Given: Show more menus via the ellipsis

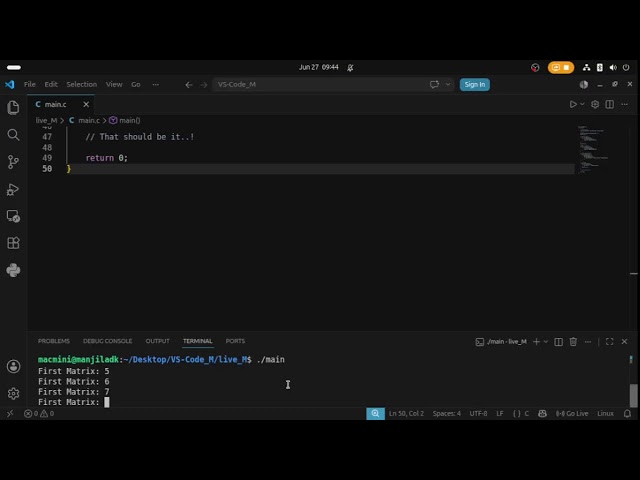Looking at the screenshot, I should click(156, 84).
